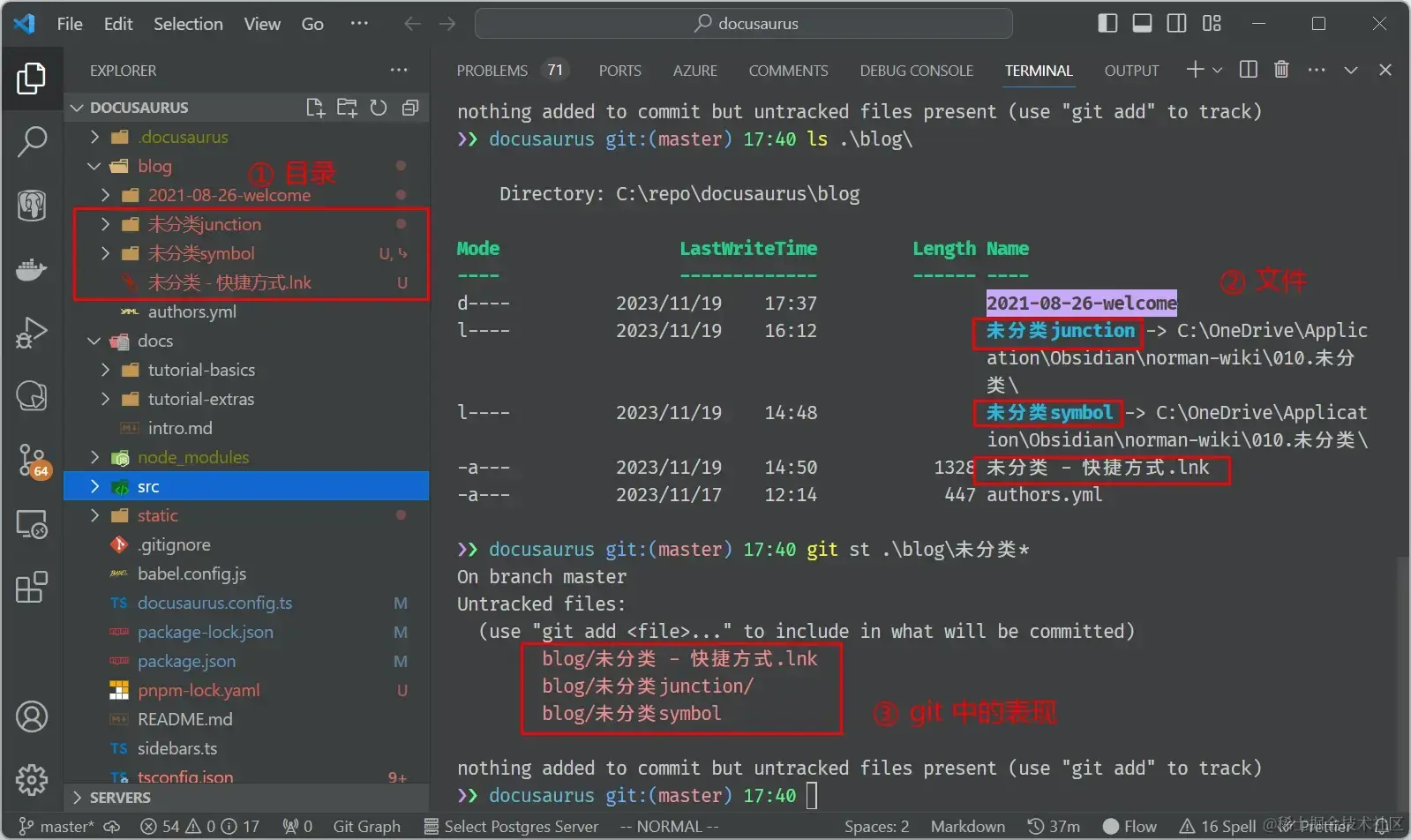Image resolution: width=1411 pixels, height=840 pixels.
Task: Go forward with navigation arrow
Action: (x=447, y=24)
